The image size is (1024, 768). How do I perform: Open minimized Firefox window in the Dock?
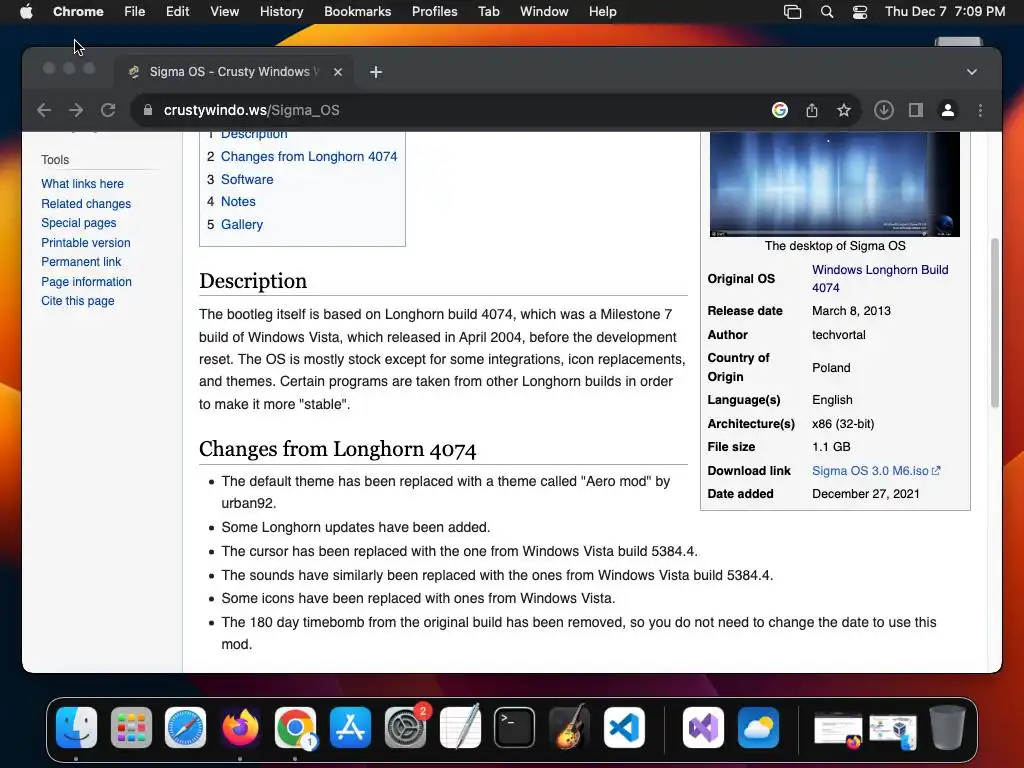tap(838, 731)
